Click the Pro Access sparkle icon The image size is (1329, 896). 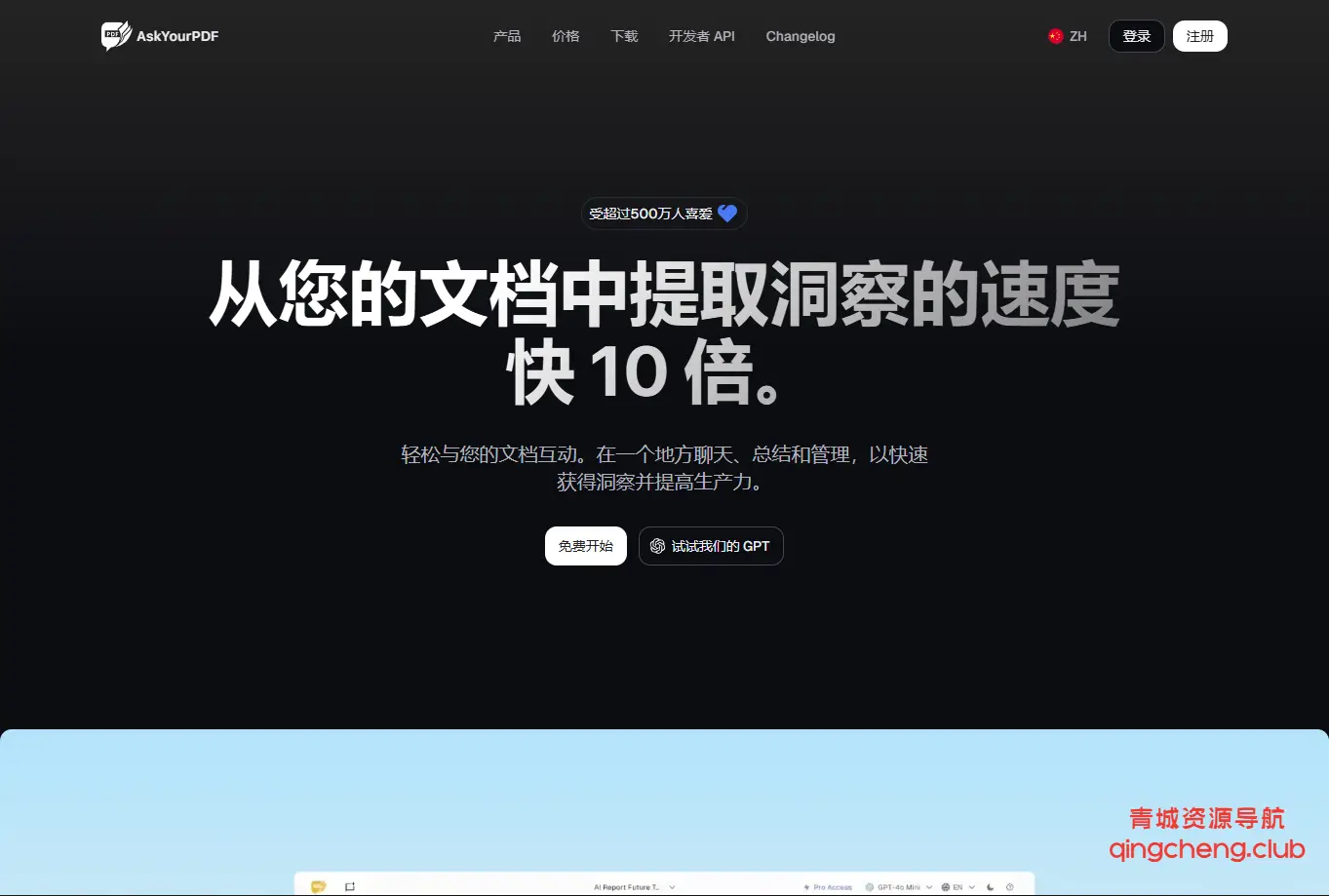click(x=806, y=887)
